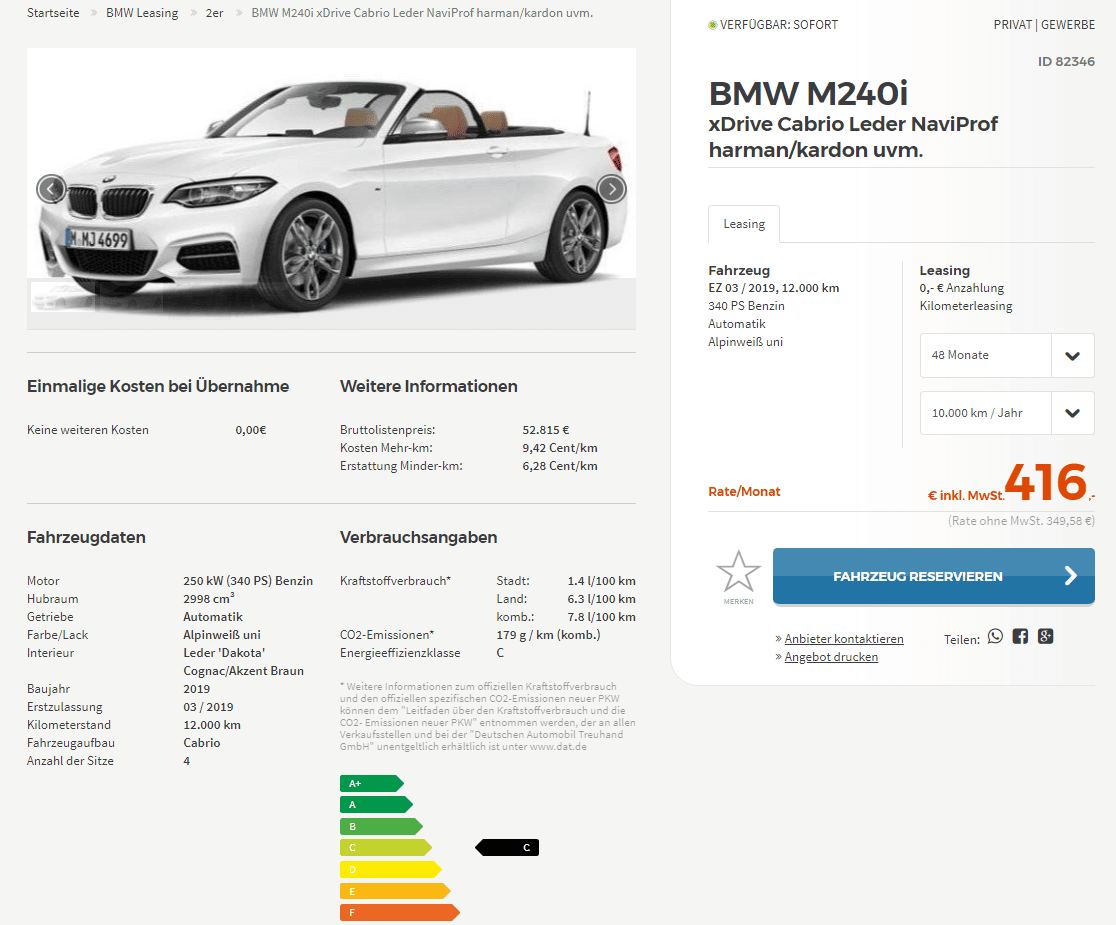Click the main BMW M240i photo

click(x=332, y=189)
